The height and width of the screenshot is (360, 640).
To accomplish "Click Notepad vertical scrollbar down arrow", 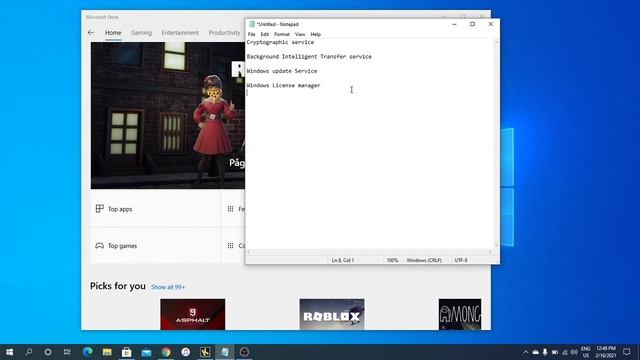I will click(496, 245).
